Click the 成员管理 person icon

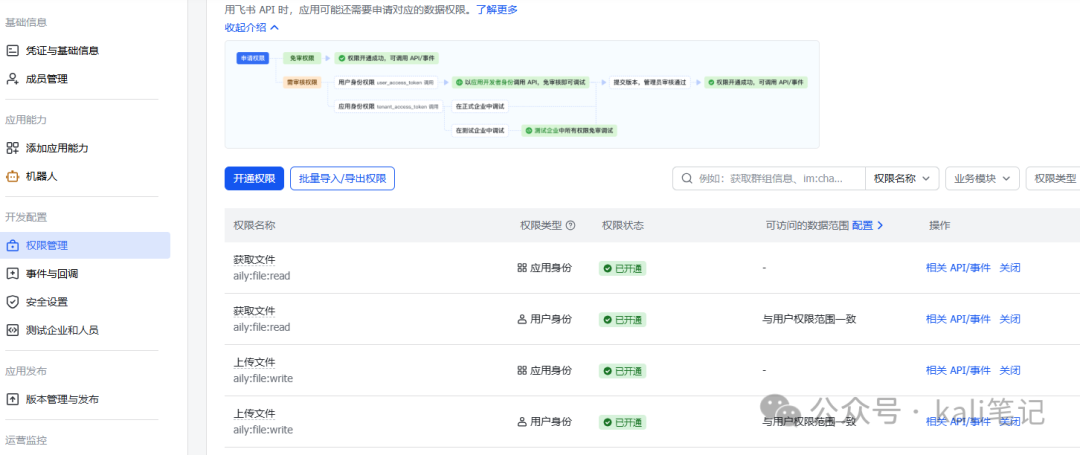coord(12,78)
